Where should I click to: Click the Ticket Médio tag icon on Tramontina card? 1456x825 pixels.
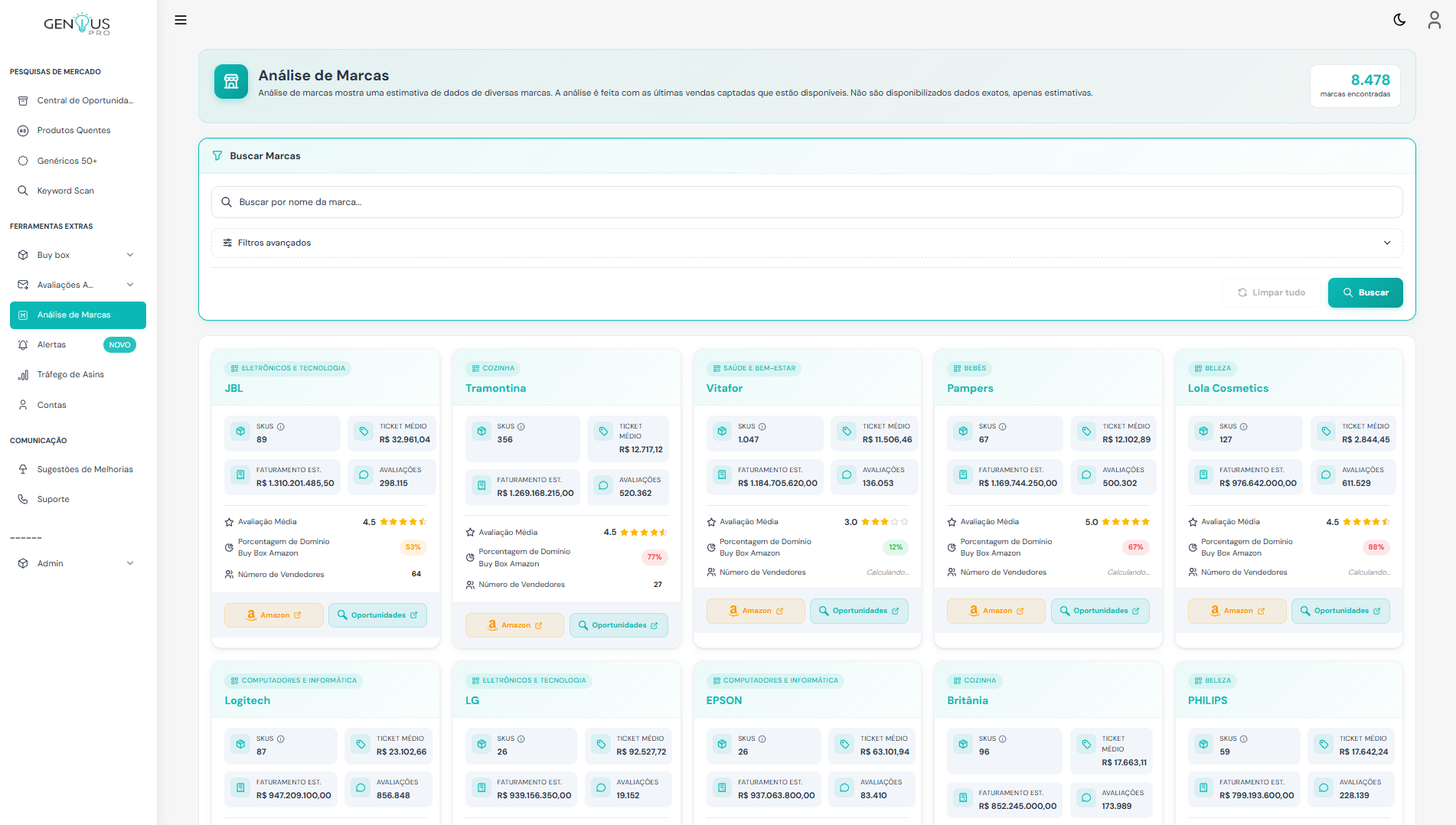coord(603,431)
